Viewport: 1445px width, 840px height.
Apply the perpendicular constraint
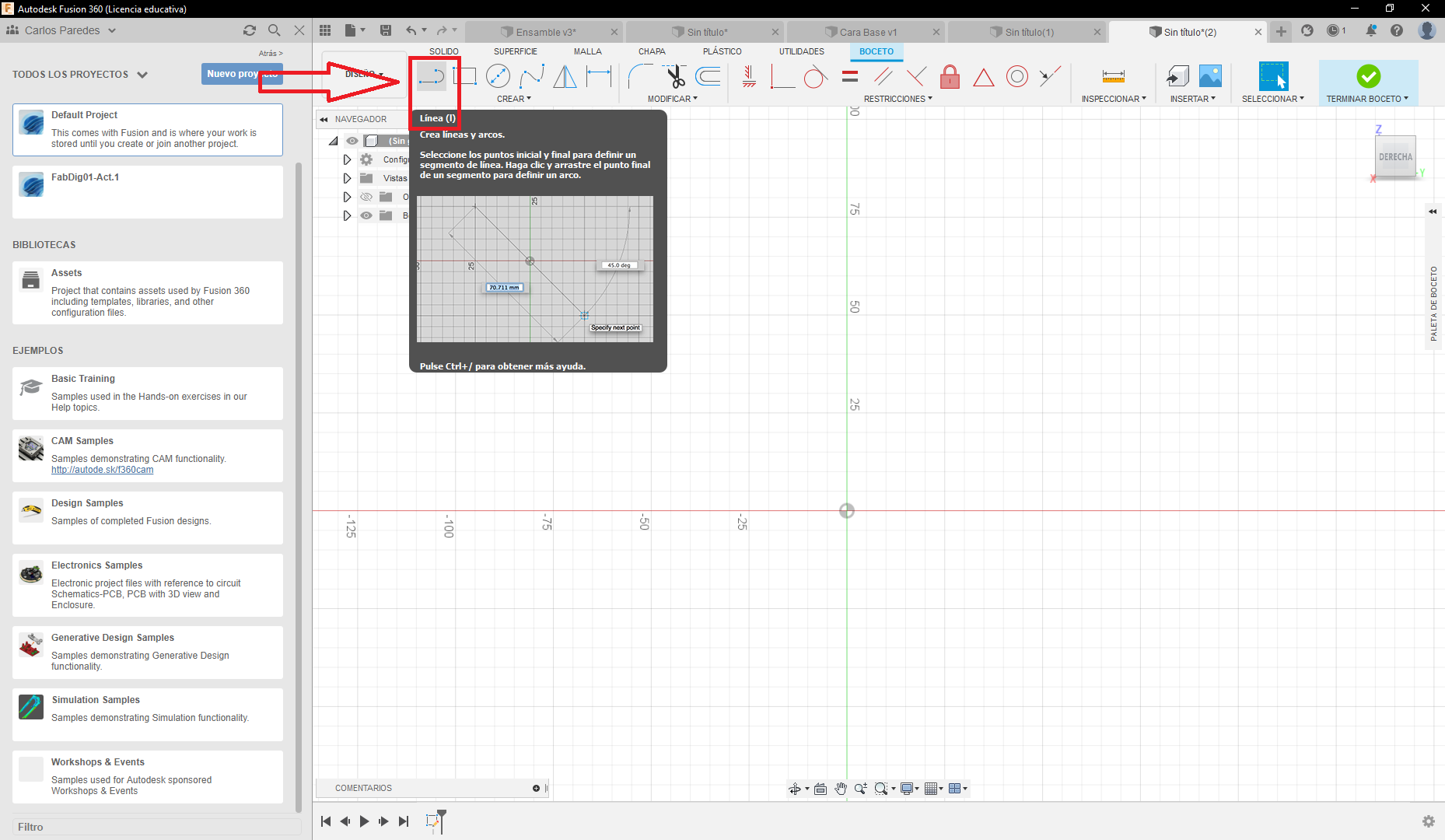916,76
